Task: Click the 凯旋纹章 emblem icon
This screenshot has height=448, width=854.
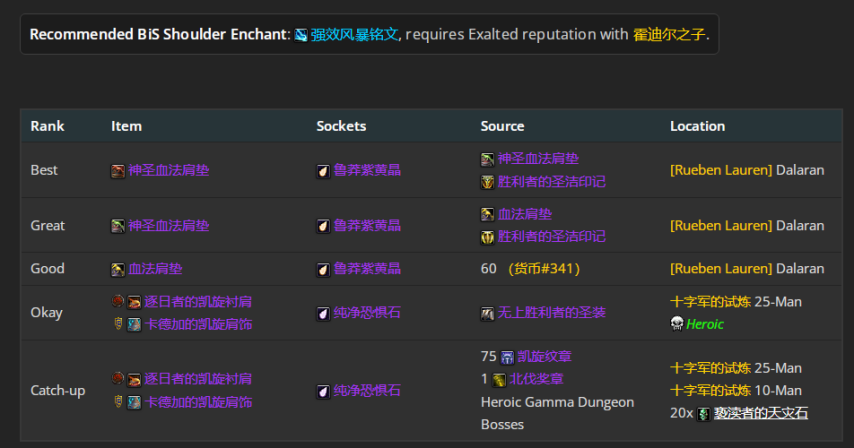Action: (x=507, y=357)
